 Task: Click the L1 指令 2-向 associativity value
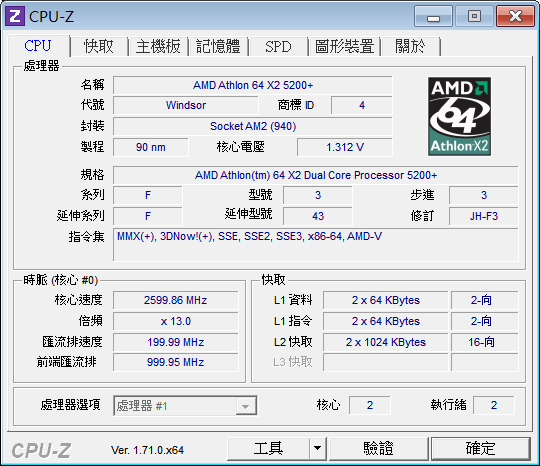coord(485,321)
